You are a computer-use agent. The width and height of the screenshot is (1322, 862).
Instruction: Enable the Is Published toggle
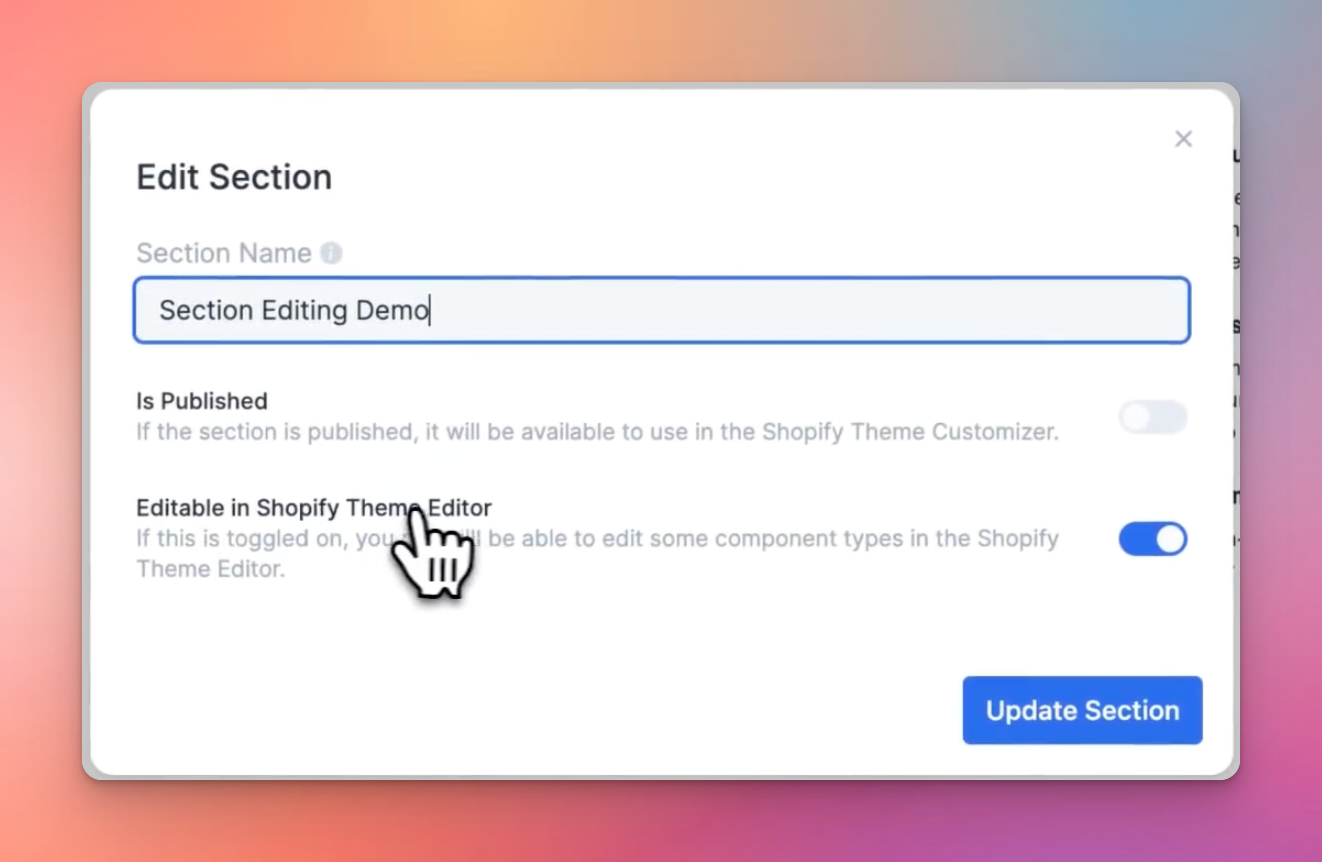tap(1153, 417)
